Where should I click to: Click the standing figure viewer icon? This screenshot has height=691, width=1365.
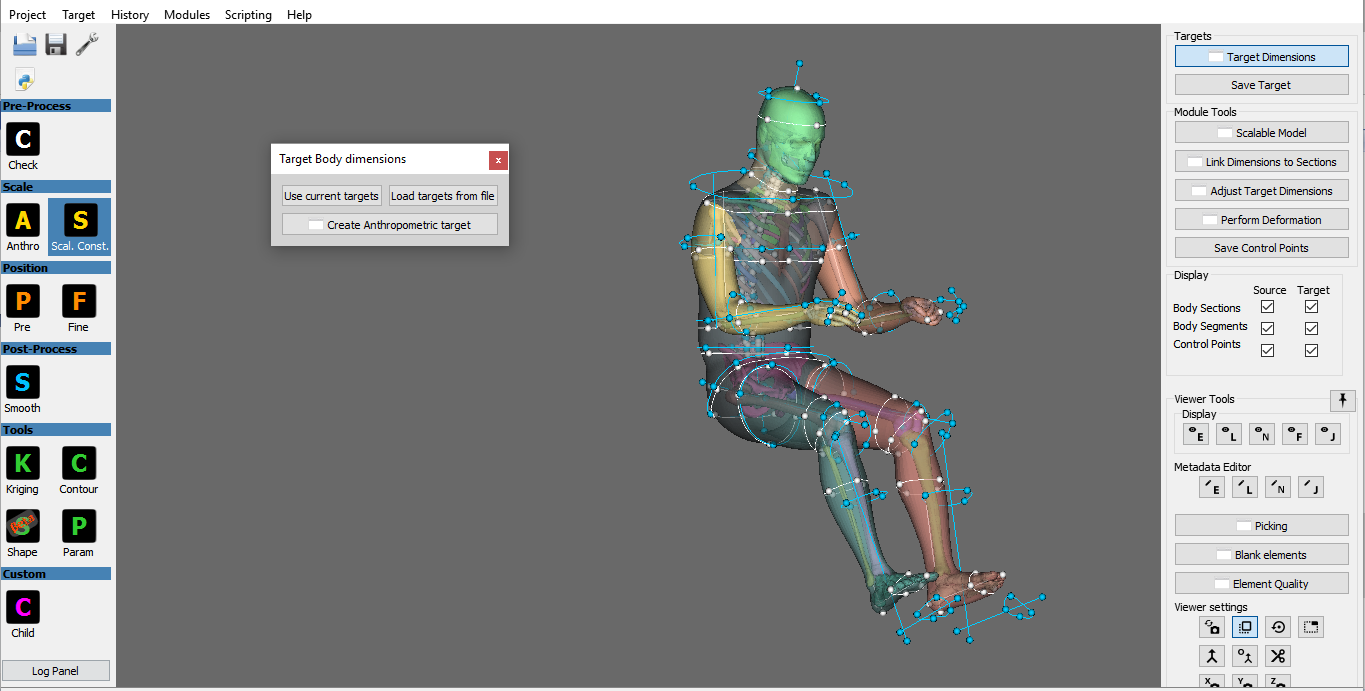1212,656
